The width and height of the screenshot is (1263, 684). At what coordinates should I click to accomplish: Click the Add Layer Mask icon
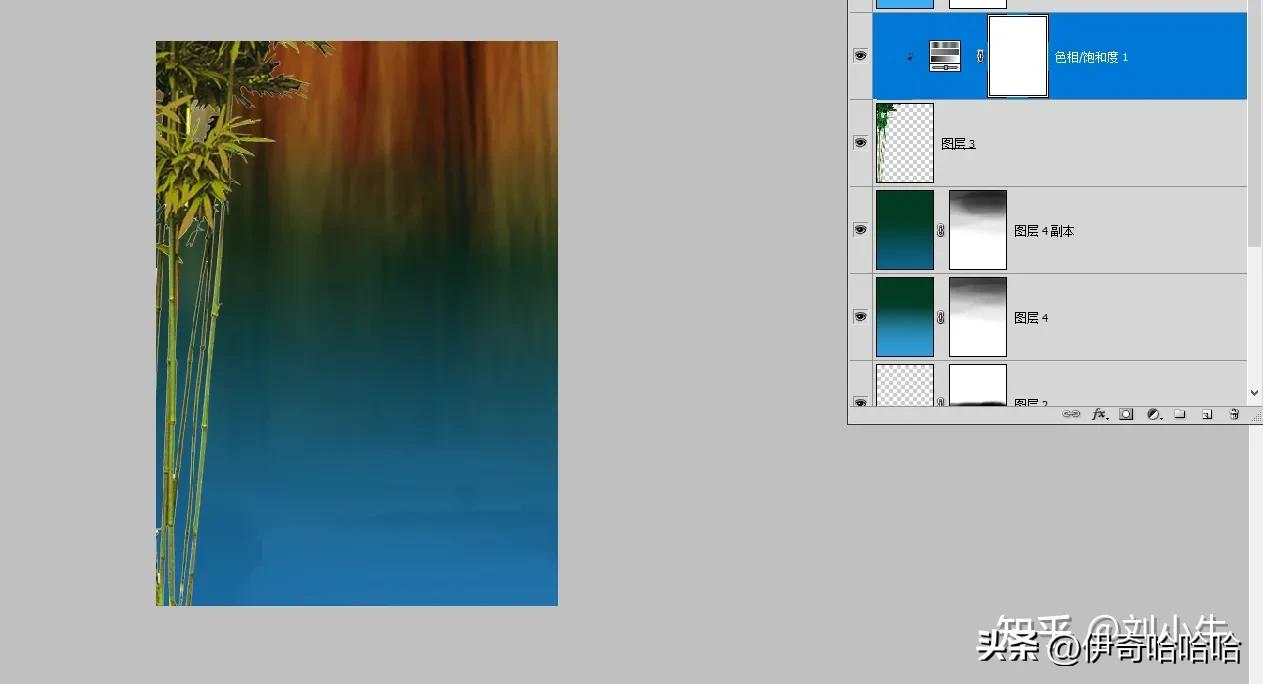pos(1125,414)
